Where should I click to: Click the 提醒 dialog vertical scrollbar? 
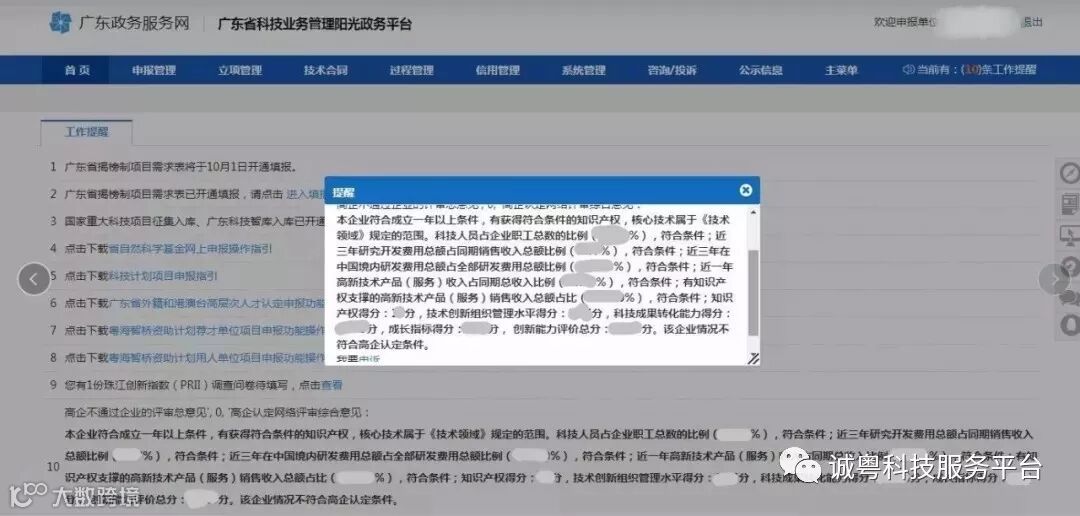coord(753,293)
